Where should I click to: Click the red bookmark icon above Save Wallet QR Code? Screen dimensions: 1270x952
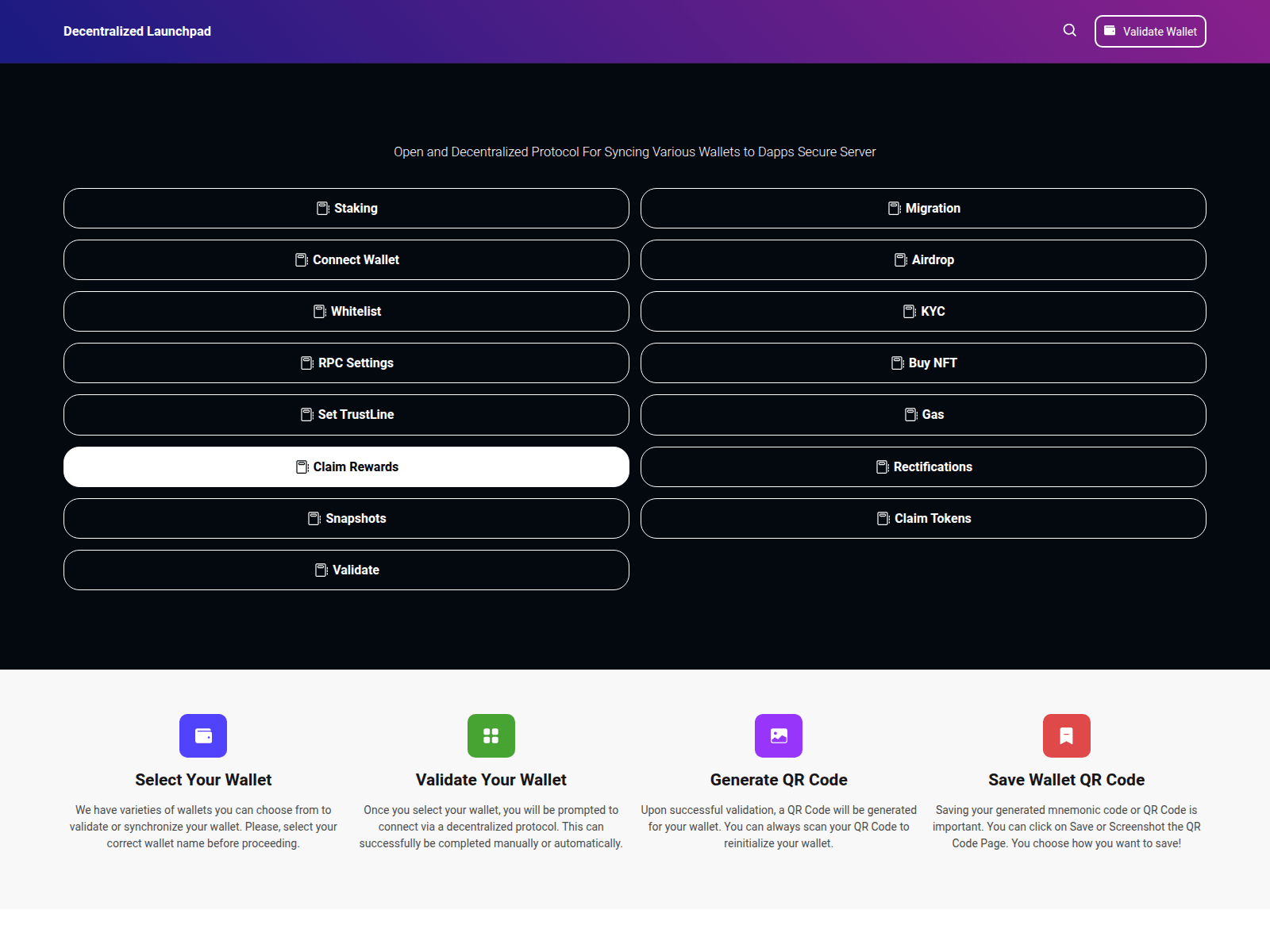(1067, 735)
